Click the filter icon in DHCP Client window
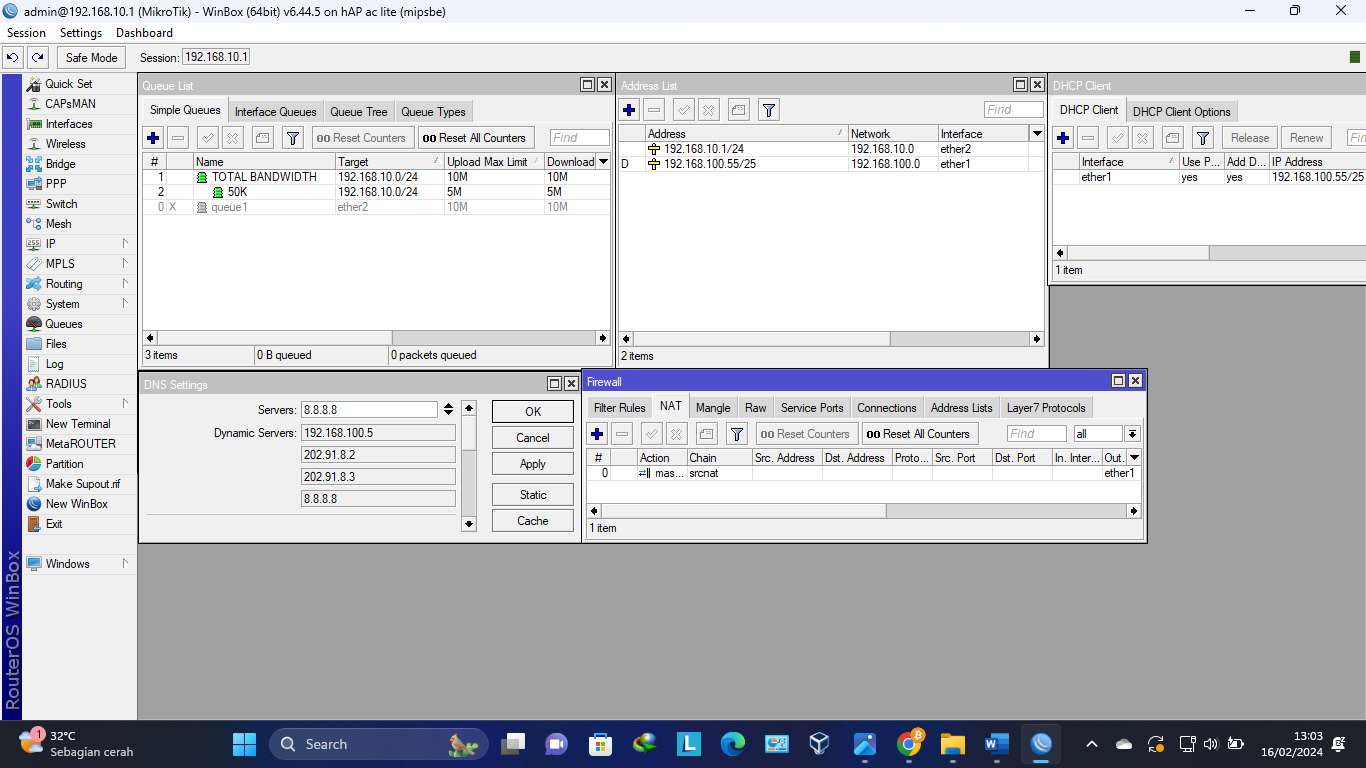This screenshot has width=1366, height=768. (1203, 138)
